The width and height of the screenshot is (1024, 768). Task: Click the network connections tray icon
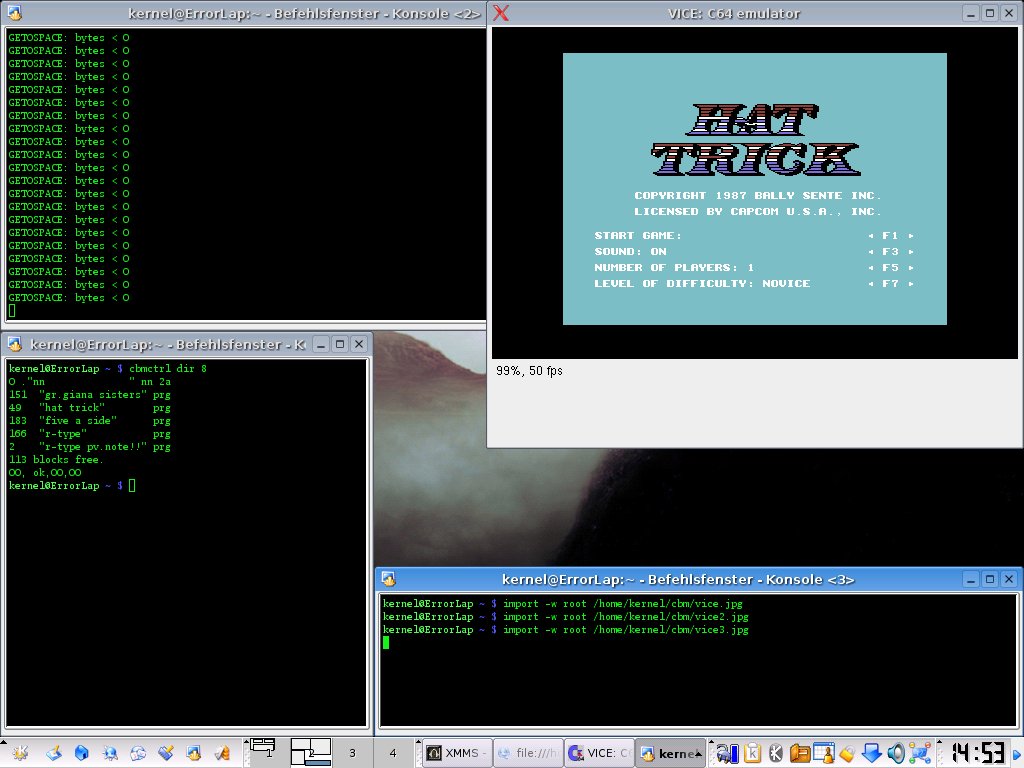[x=920, y=753]
